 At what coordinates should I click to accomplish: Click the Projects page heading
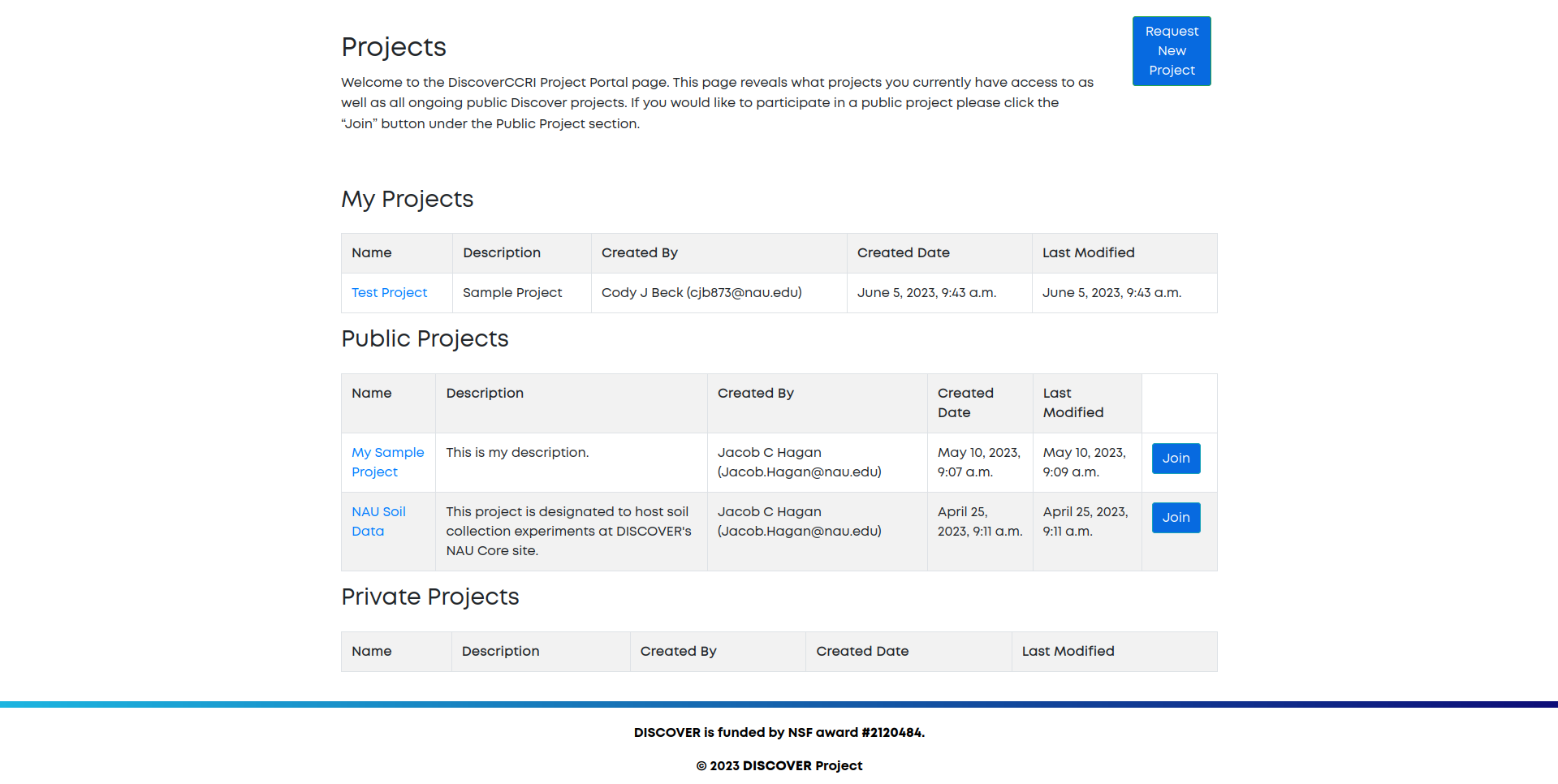tap(394, 47)
